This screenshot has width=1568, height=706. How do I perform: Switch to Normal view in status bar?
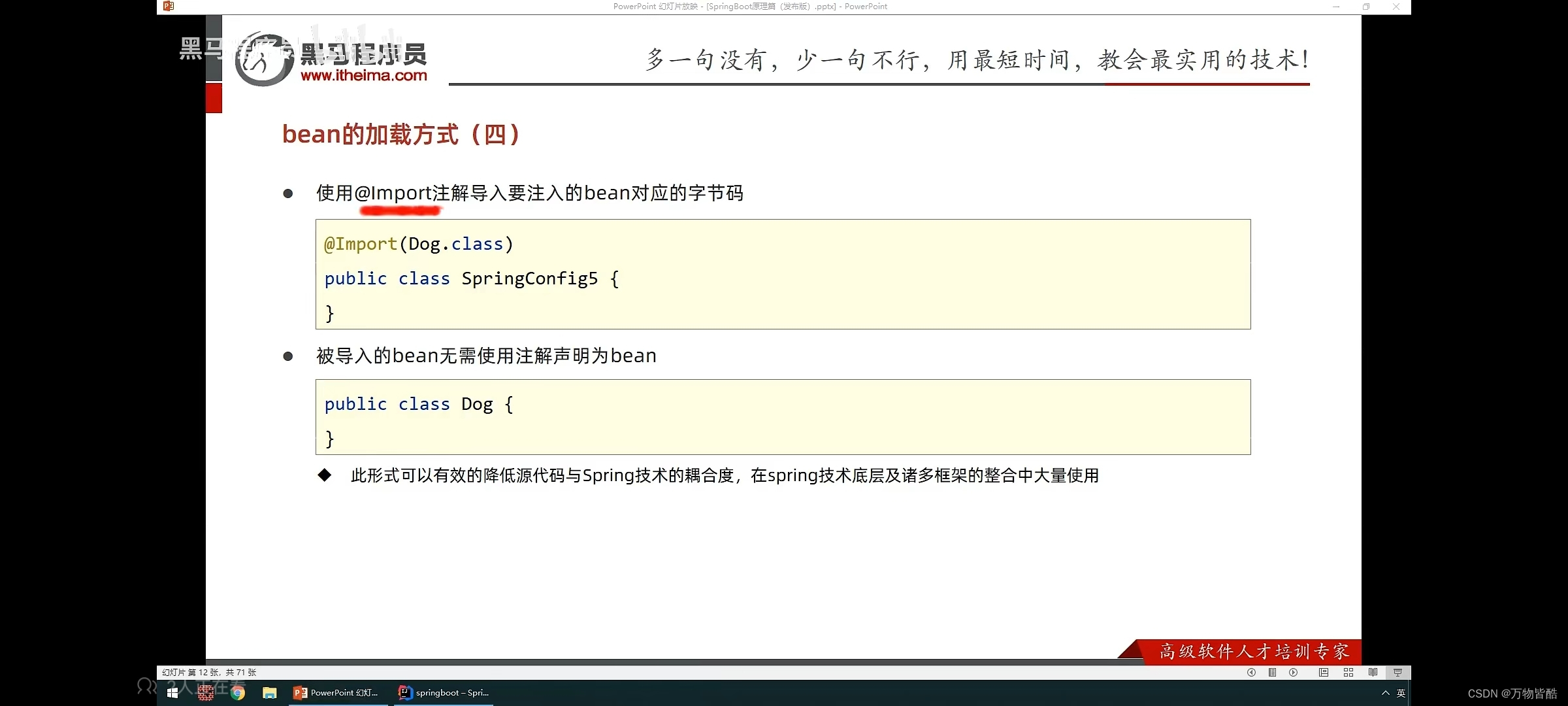pos(1324,672)
